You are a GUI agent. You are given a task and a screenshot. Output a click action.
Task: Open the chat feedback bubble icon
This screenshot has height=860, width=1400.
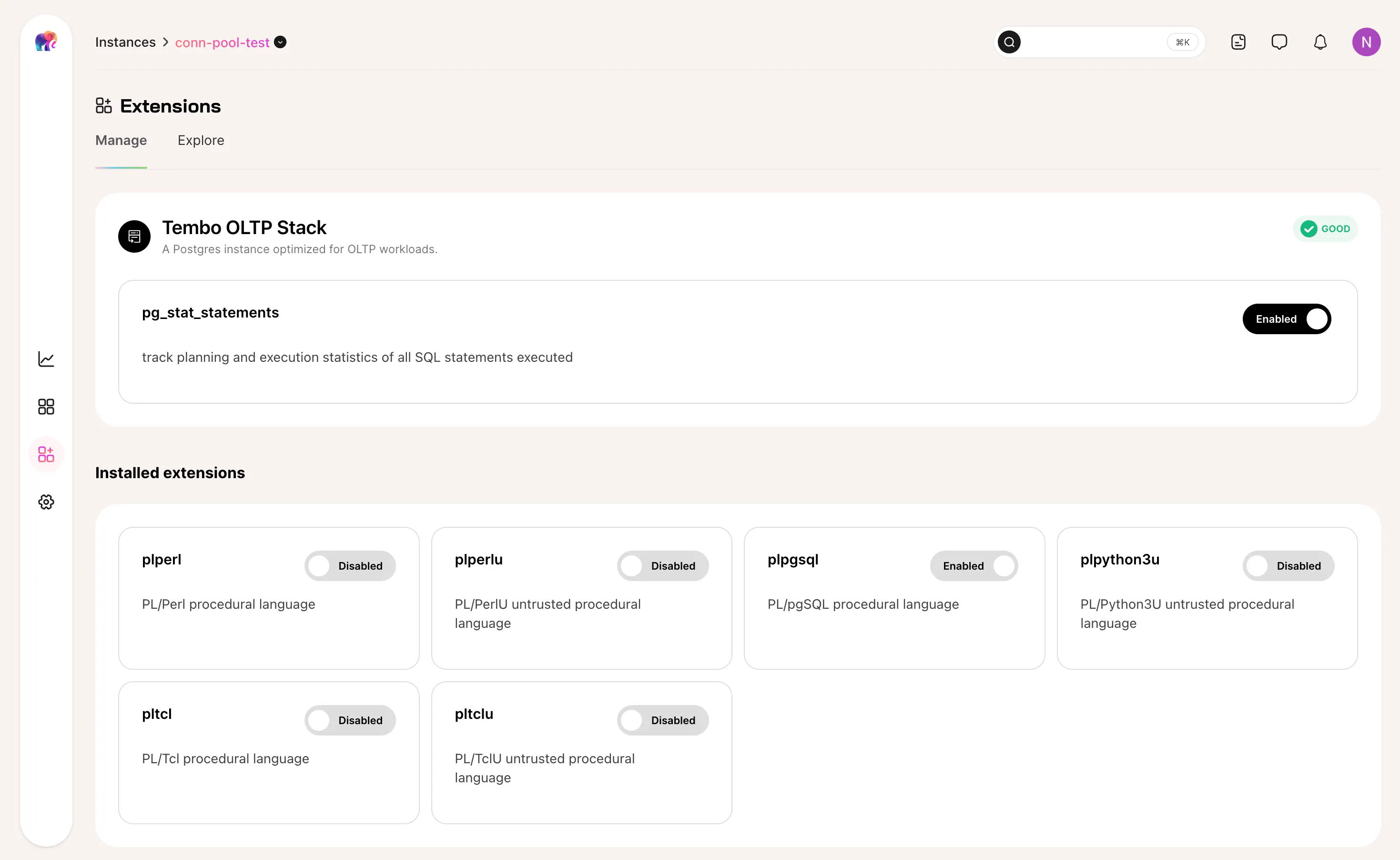1279,42
